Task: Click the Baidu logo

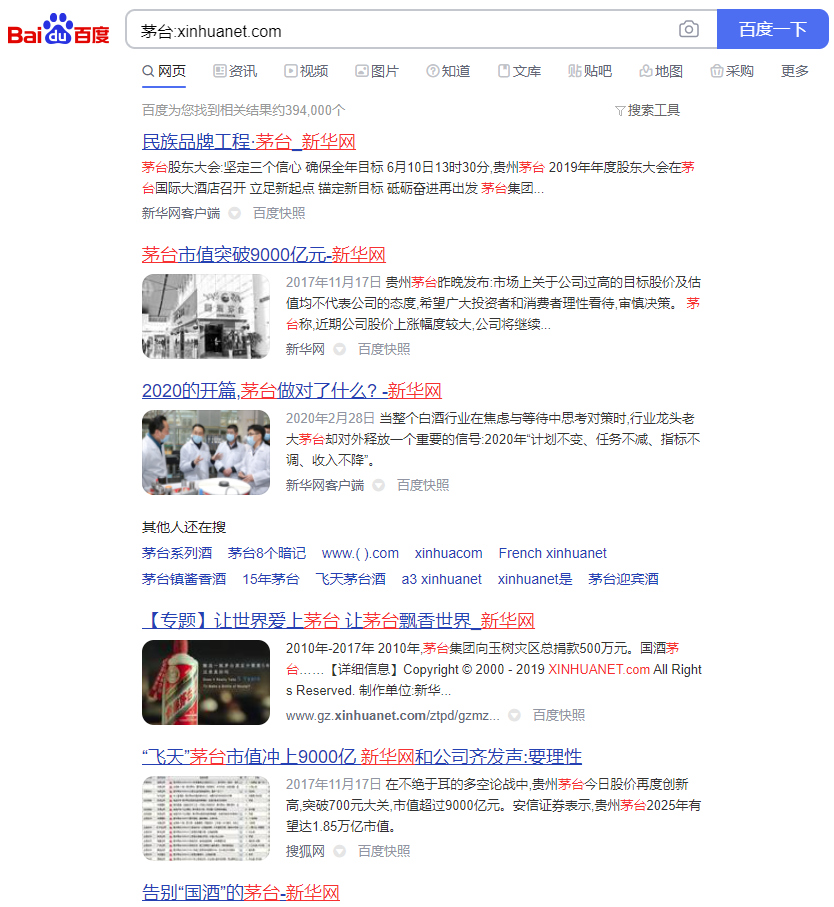Action: [x=58, y=29]
